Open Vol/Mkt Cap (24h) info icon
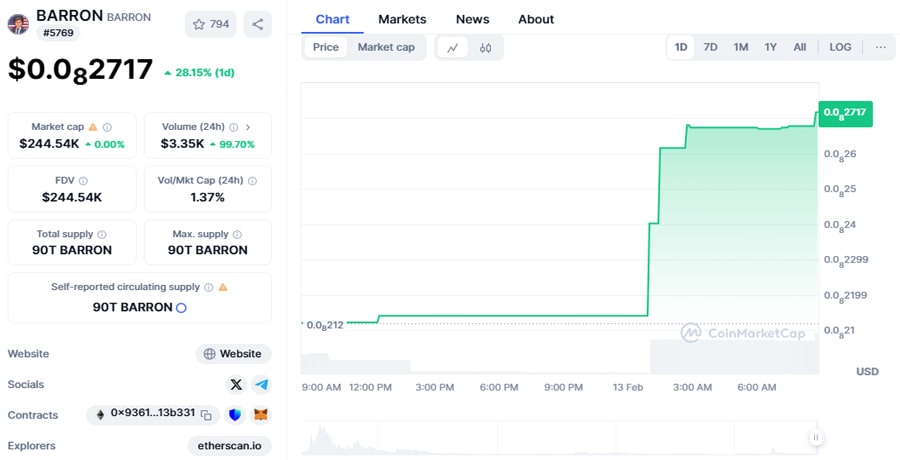 (x=253, y=181)
